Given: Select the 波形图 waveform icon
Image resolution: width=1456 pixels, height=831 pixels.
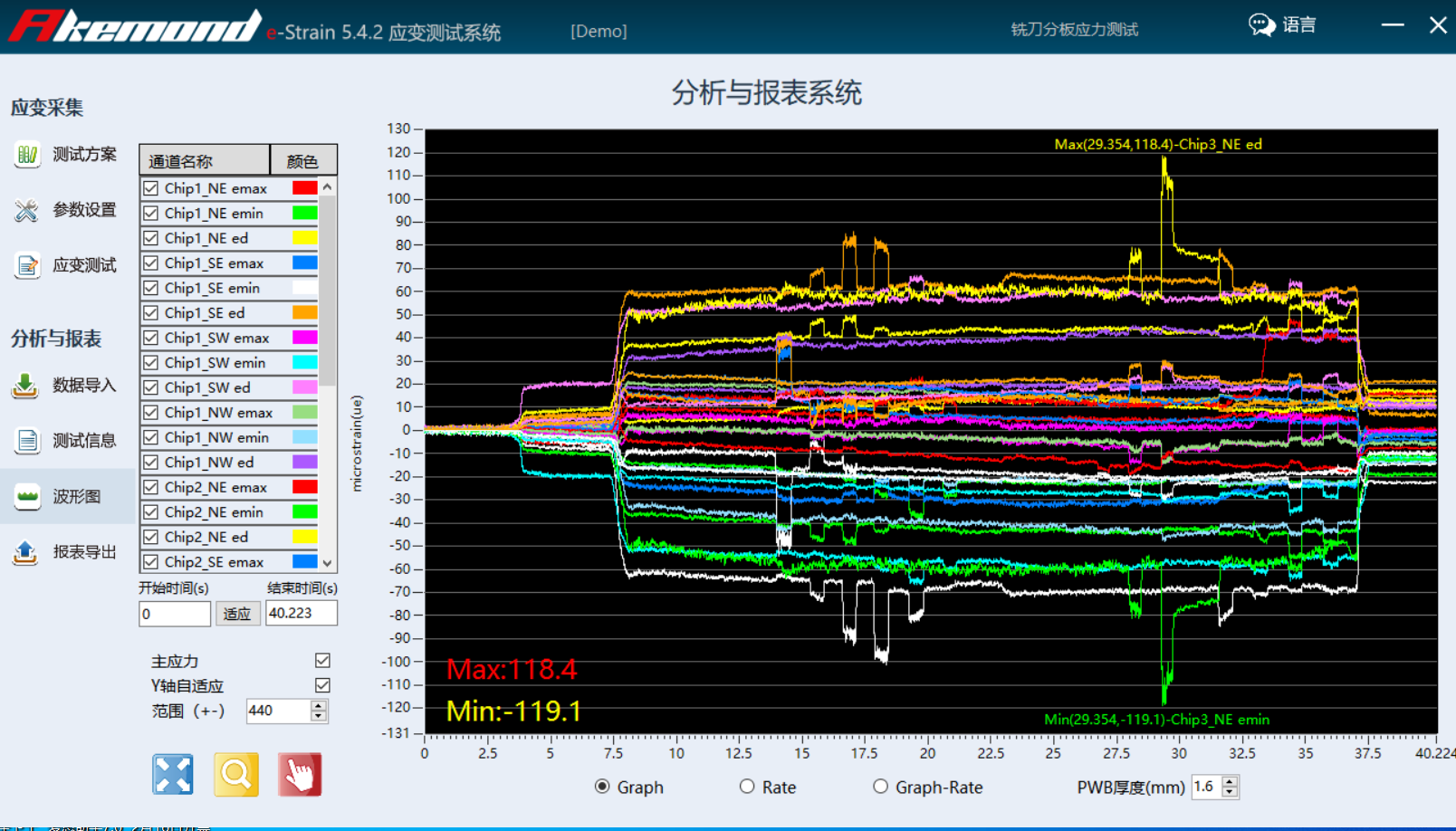Looking at the screenshot, I should click(x=27, y=496).
